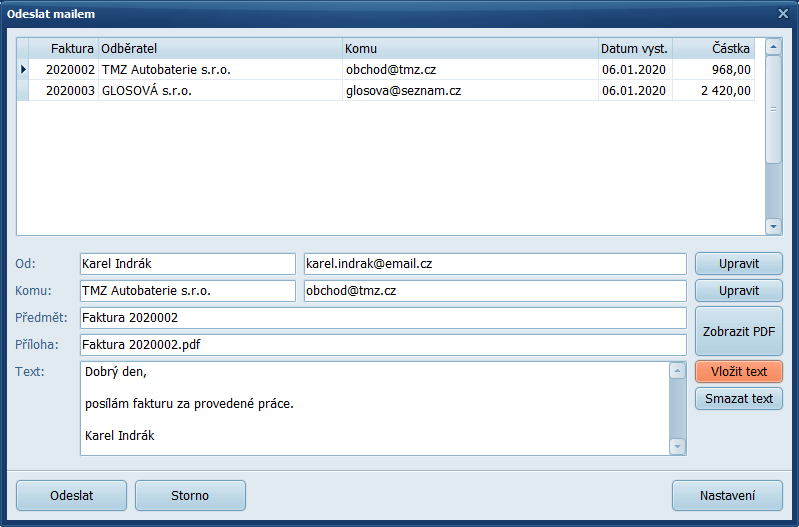Click the Předmět field Faktura 2020002
This screenshot has width=799, height=527.
[383, 318]
